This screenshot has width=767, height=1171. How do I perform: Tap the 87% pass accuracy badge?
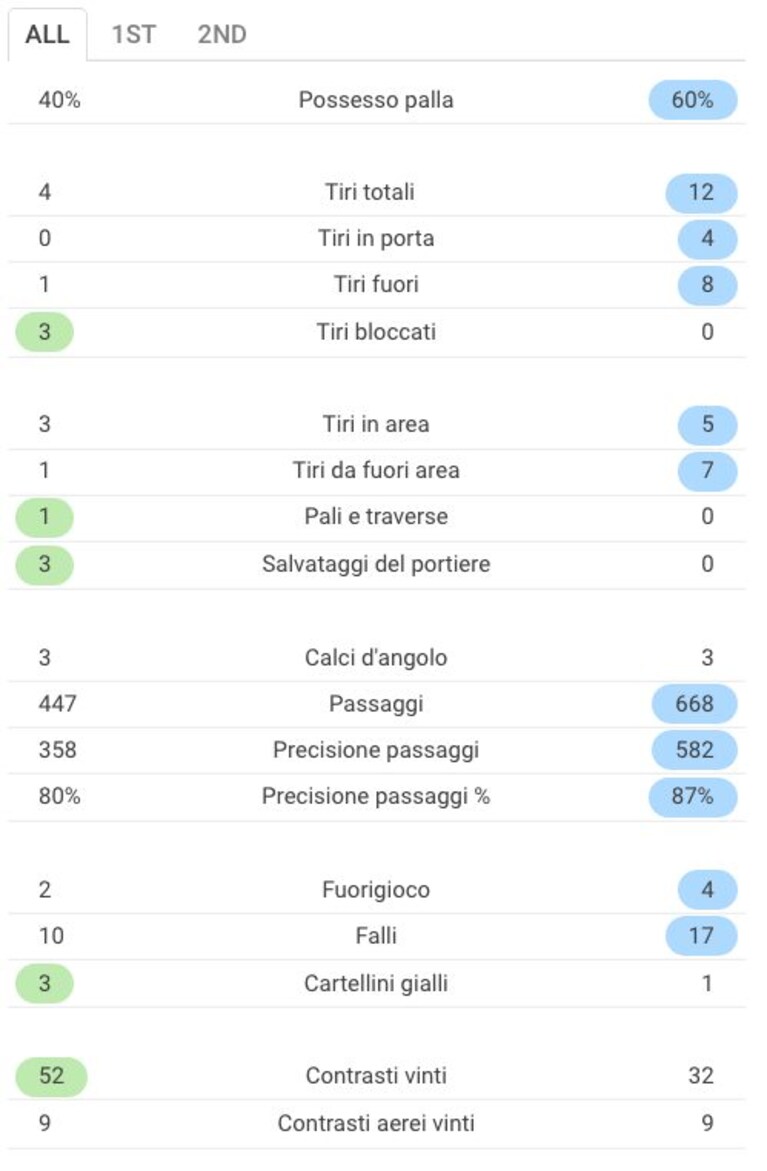[x=692, y=796]
